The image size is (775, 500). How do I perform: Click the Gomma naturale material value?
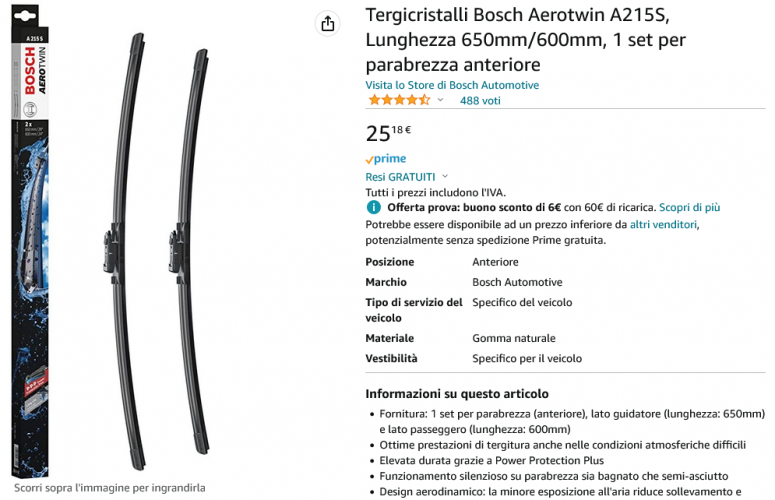514,338
